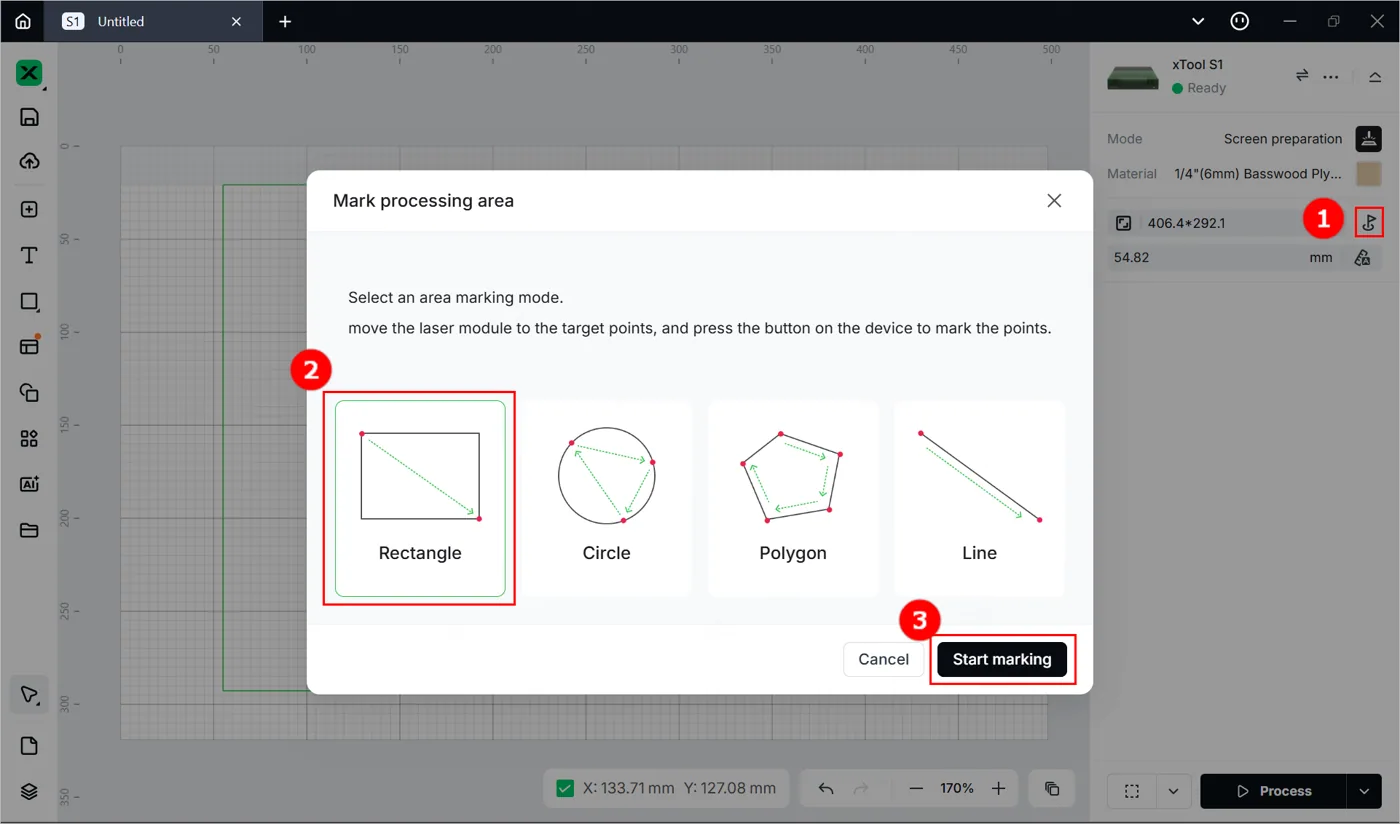Open the AI image generator tool
This screenshot has width=1400, height=824.
(29, 484)
